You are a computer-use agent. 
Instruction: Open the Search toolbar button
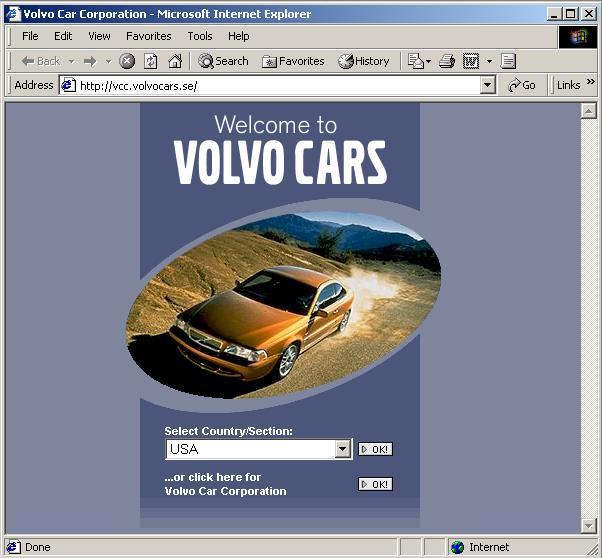(x=223, y=61)
